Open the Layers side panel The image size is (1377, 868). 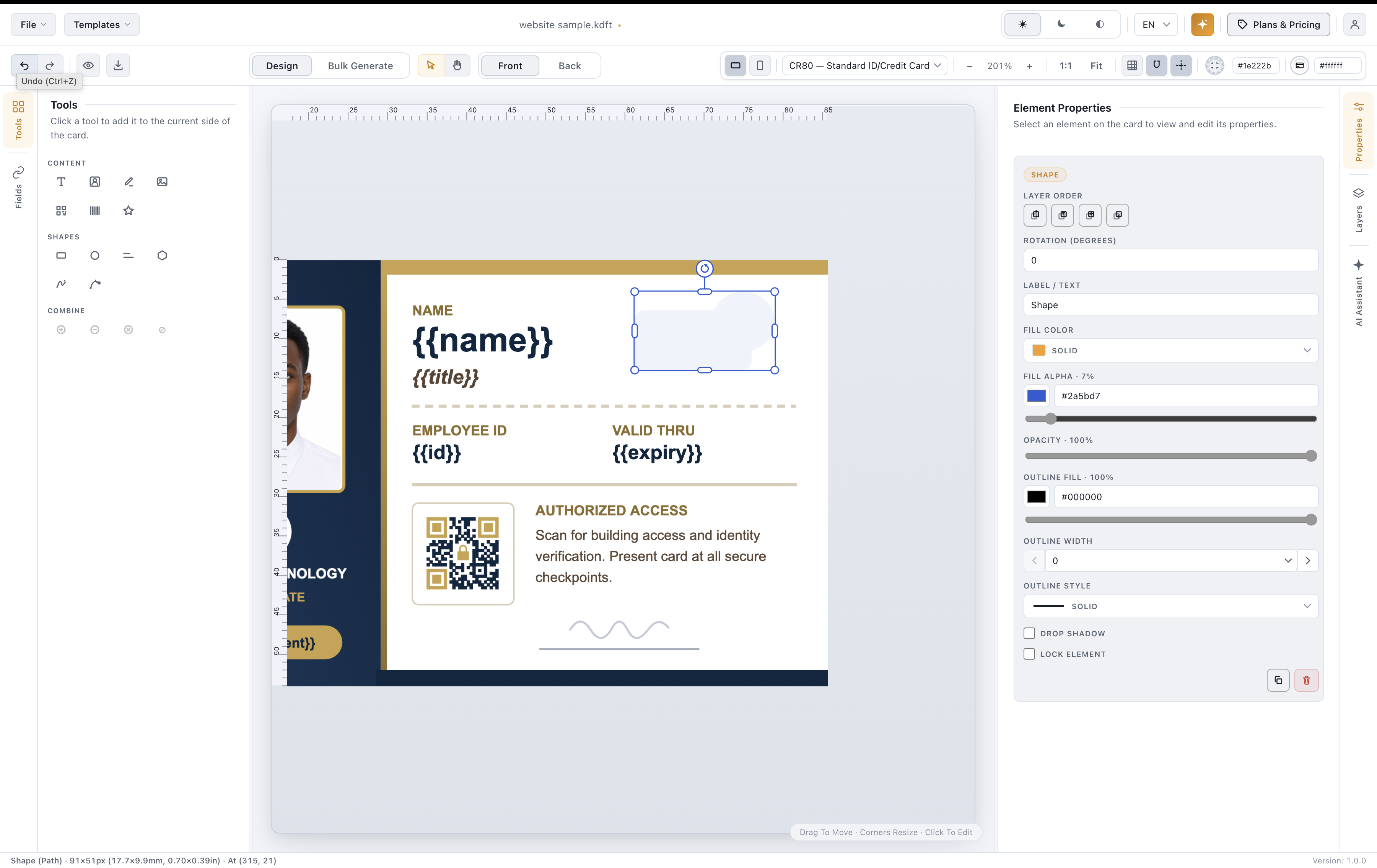(x=1359, y=209)
